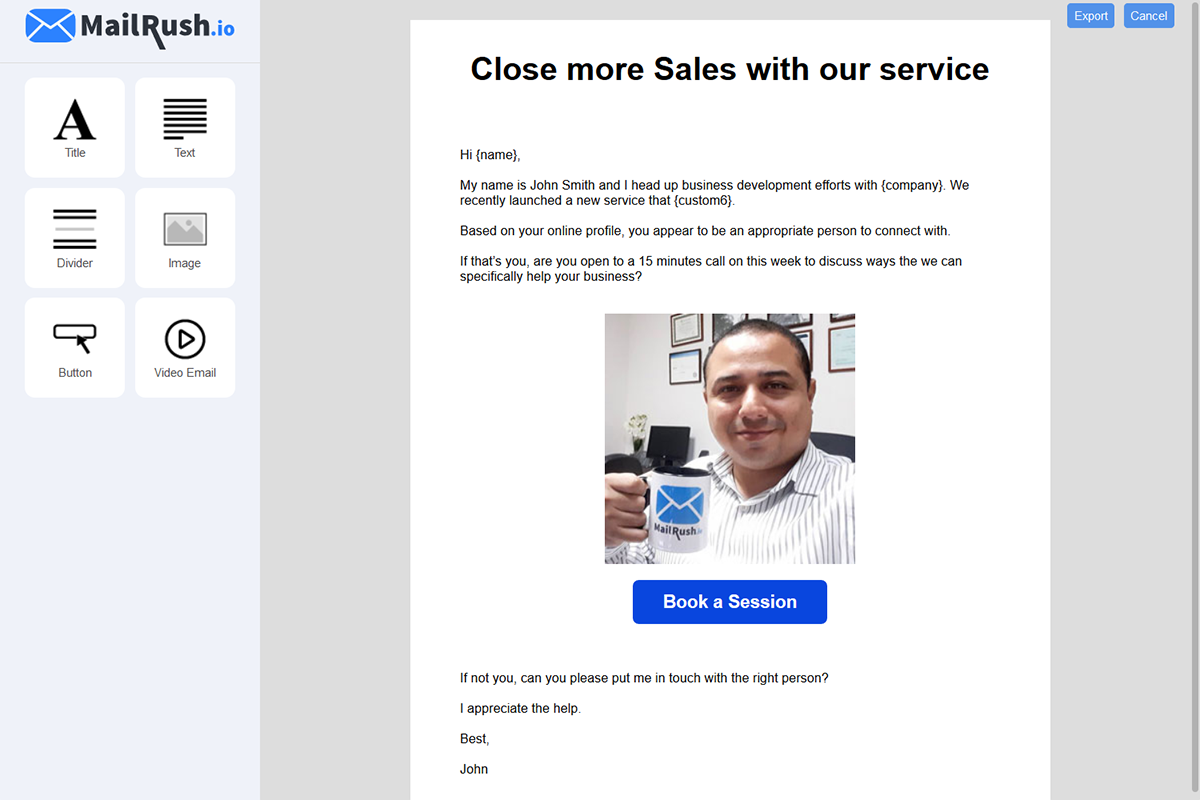
Task: Select the Video Email block icon
Action: [x=185, y=347]
